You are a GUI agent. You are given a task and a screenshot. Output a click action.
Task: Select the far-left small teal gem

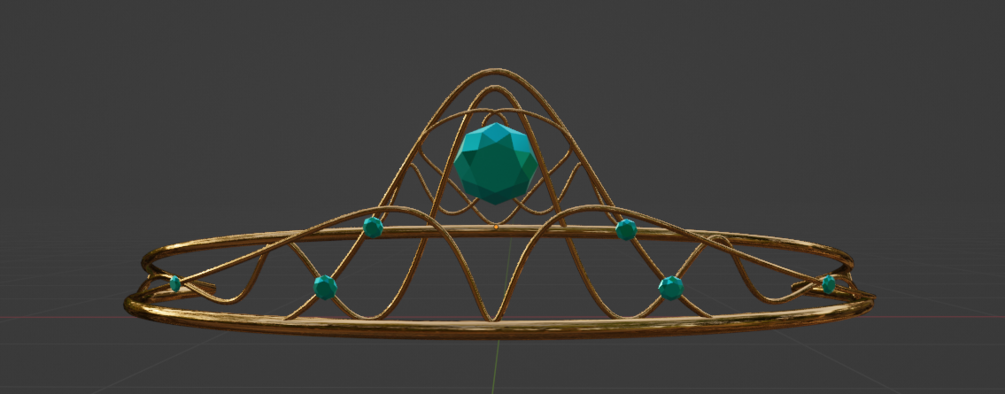click(x=175, y=284)
